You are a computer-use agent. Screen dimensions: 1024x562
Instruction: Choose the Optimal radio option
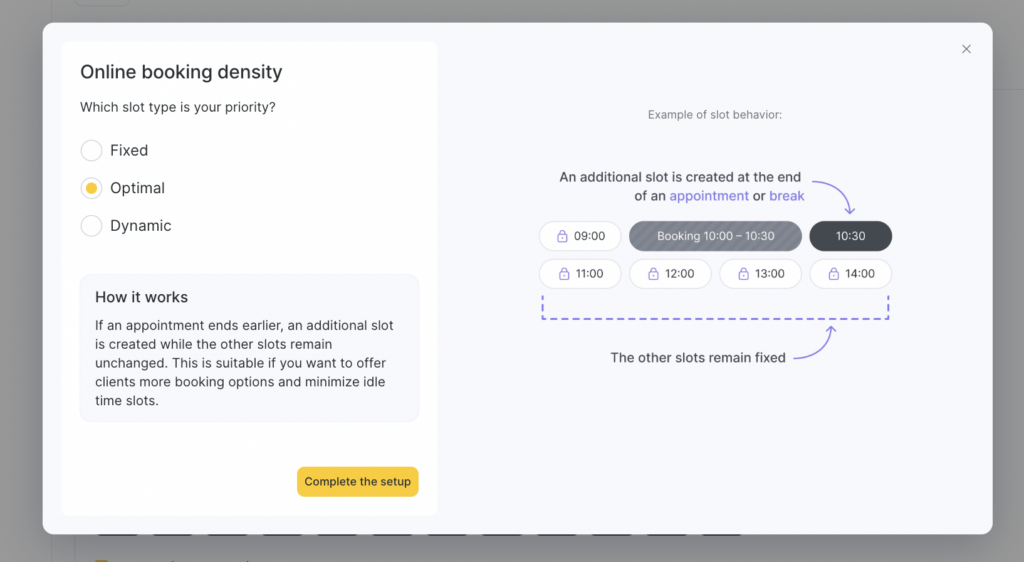pos(92,188)
